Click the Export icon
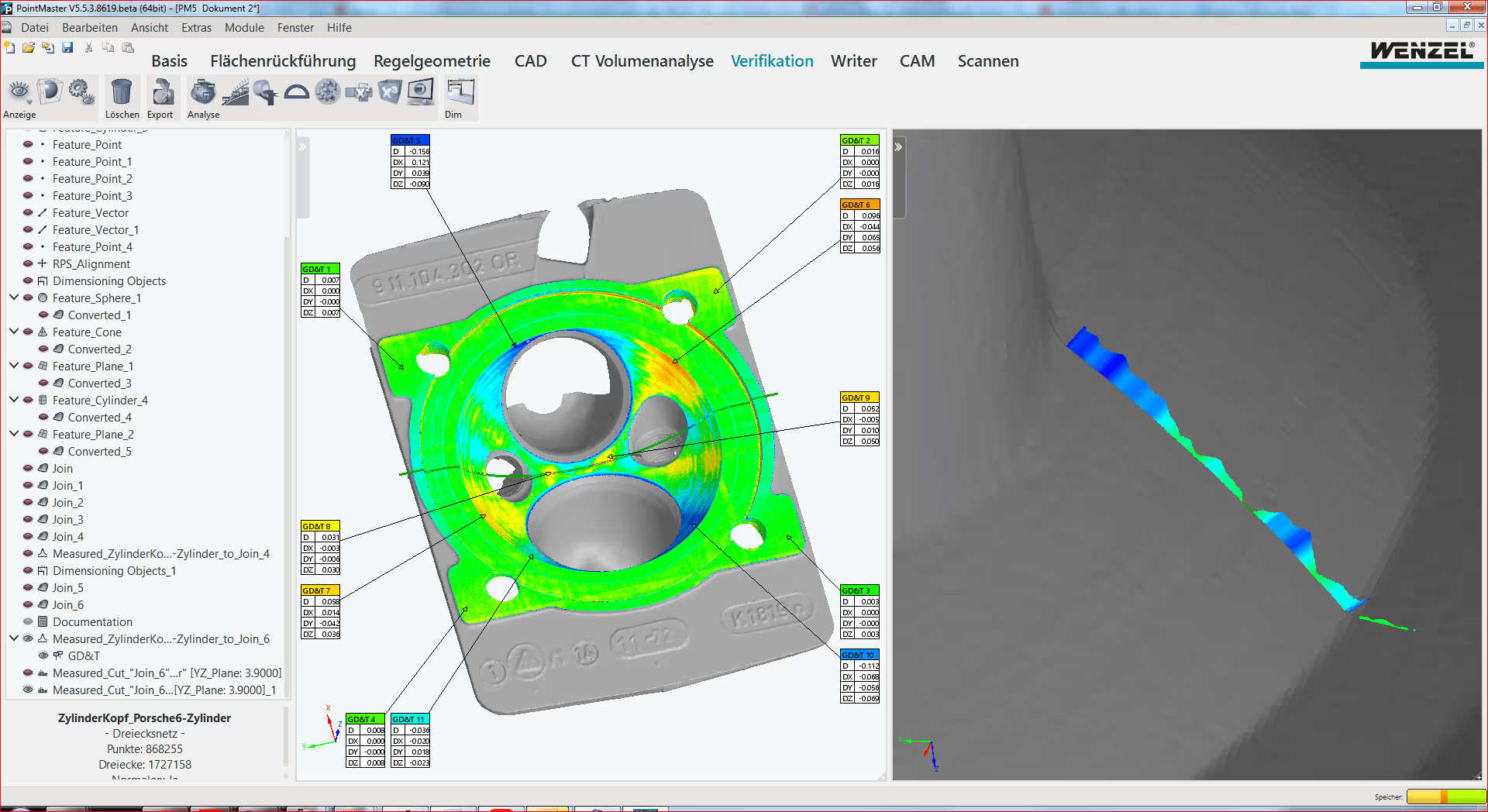 coord(162,92)
